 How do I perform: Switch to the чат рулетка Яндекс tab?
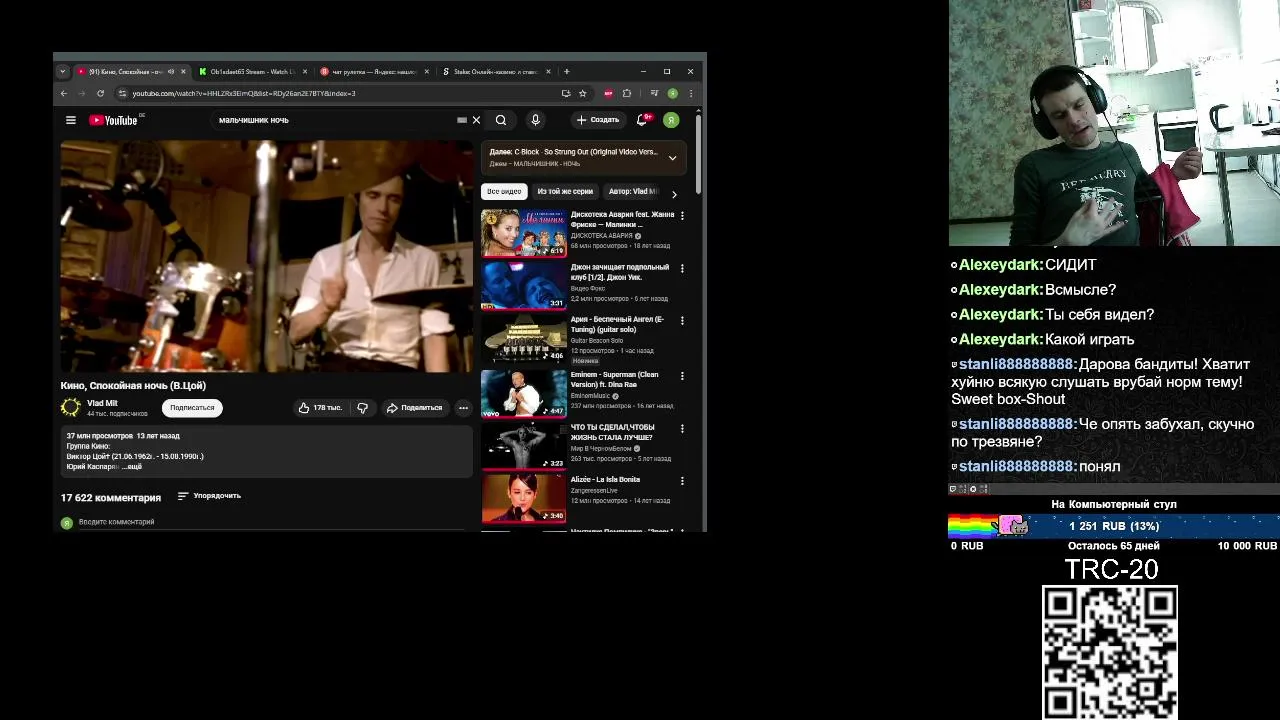coord(374,72)
